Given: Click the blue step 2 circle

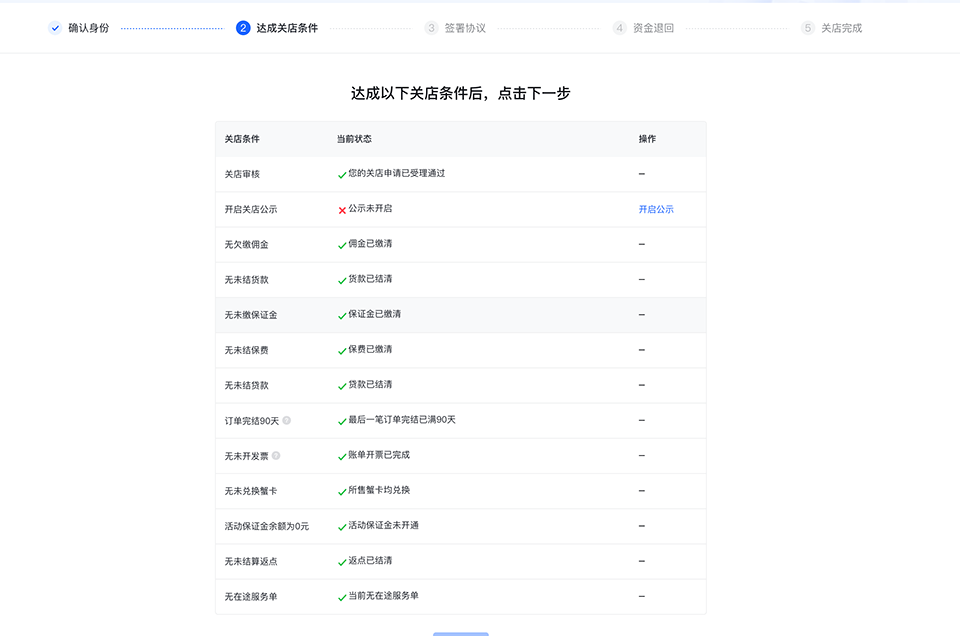Looking at the screenshot, I should click(x=243, y=28).
